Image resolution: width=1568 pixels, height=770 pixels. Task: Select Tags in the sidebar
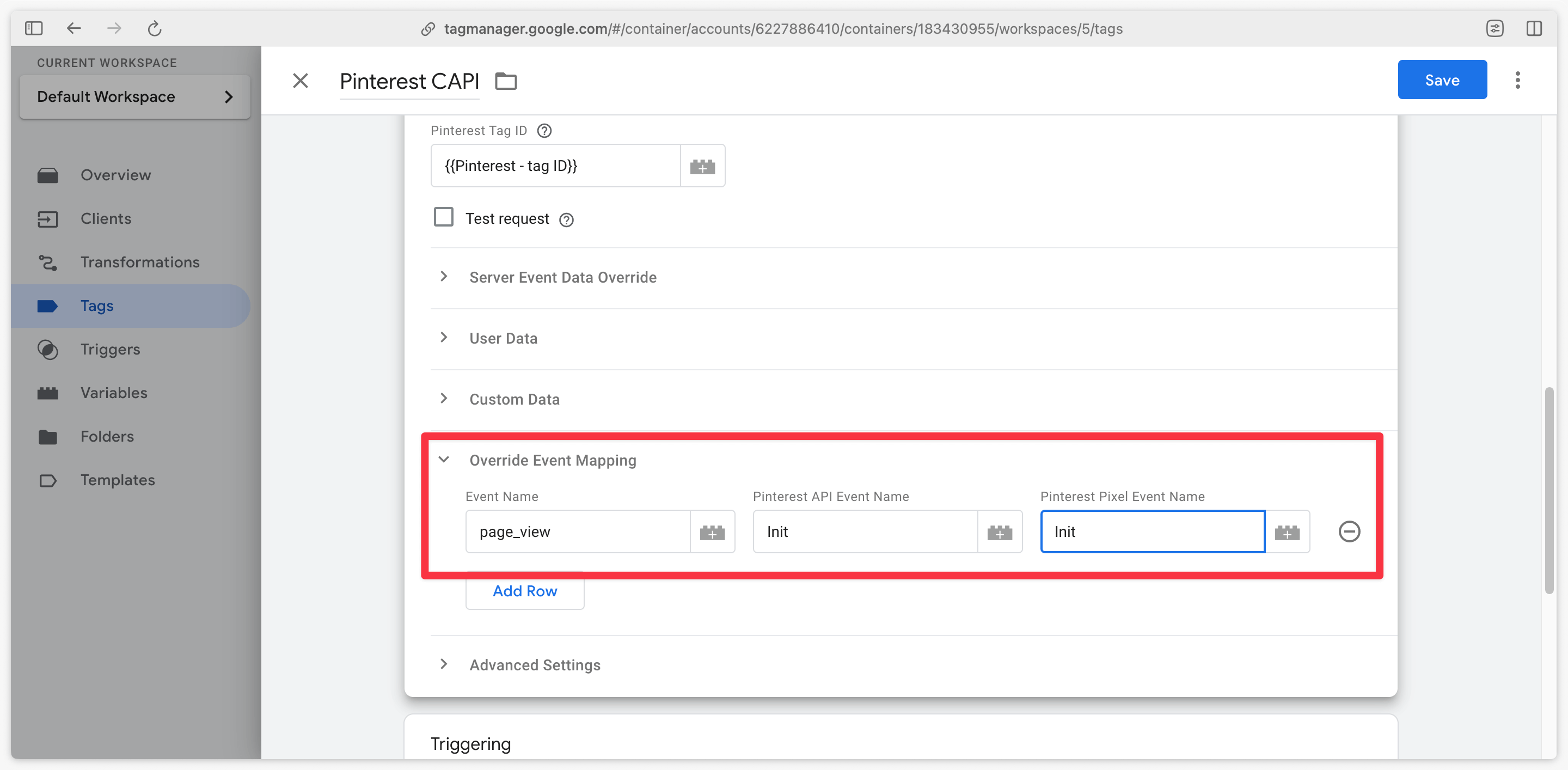[130, 305]
